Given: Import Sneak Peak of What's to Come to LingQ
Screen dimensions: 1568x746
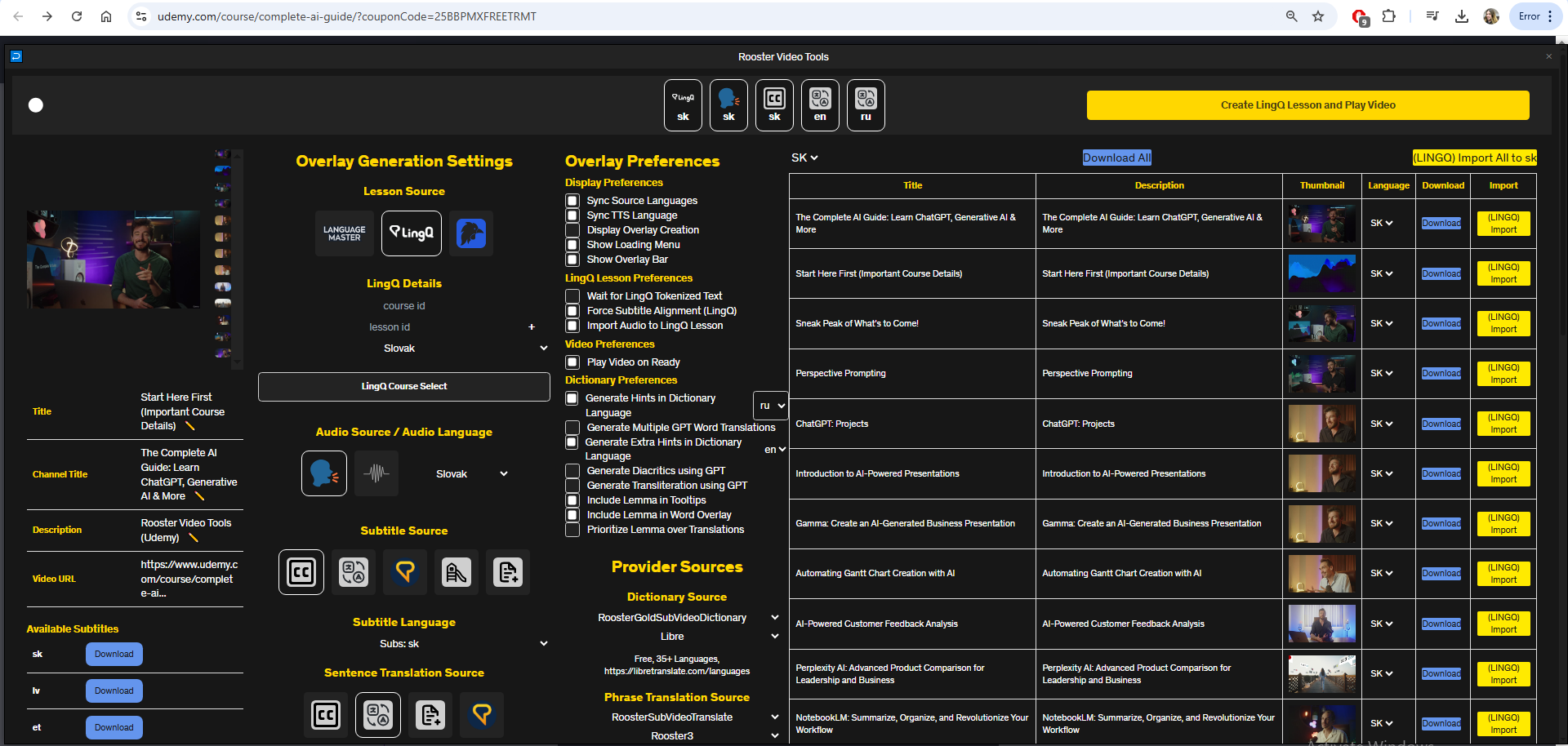Looking at the screenshot, I should pyautogui.click(x=1503, y=323).
